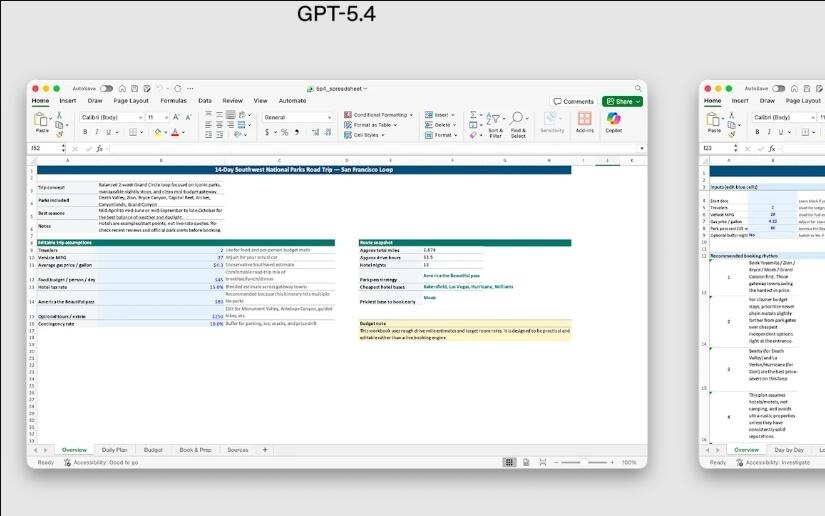Click the yellow Fill Color swatch
825x516 pixels.
click(157, 133)
